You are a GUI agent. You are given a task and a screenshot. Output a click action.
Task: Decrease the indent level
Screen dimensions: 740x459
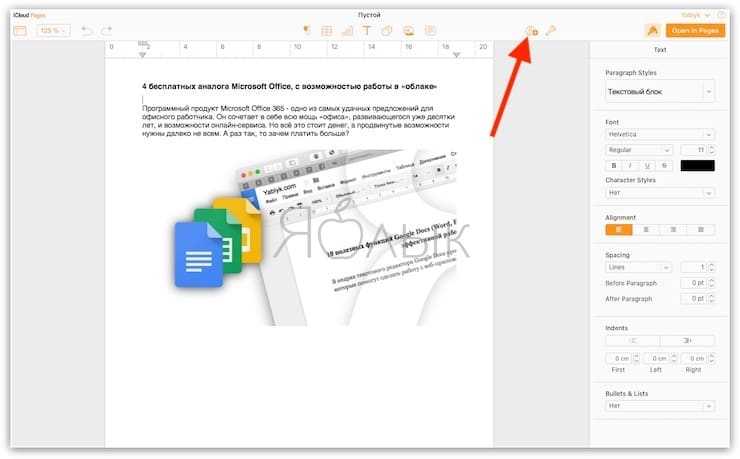632,341
